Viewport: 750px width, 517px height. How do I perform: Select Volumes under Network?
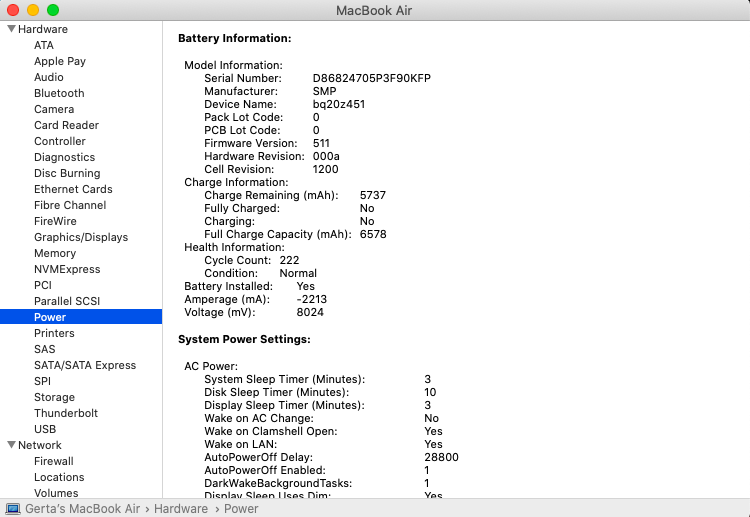(56, 493)
